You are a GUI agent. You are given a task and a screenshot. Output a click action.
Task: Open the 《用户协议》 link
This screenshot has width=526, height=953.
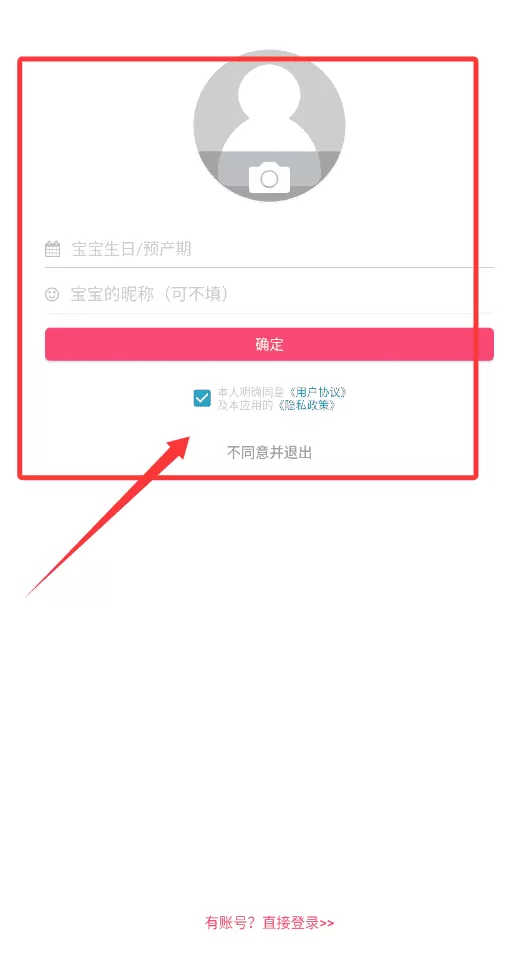tap(316, 393)
